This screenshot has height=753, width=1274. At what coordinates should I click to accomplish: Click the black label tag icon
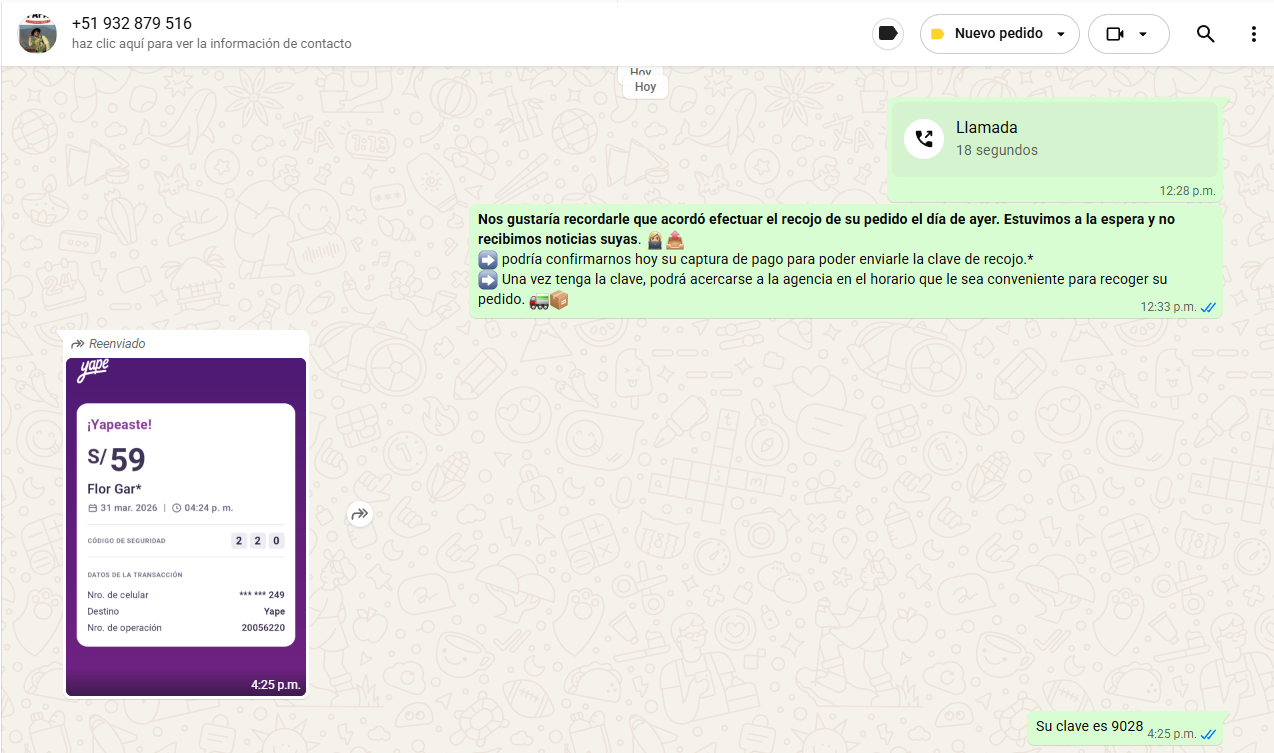(887, 34)
